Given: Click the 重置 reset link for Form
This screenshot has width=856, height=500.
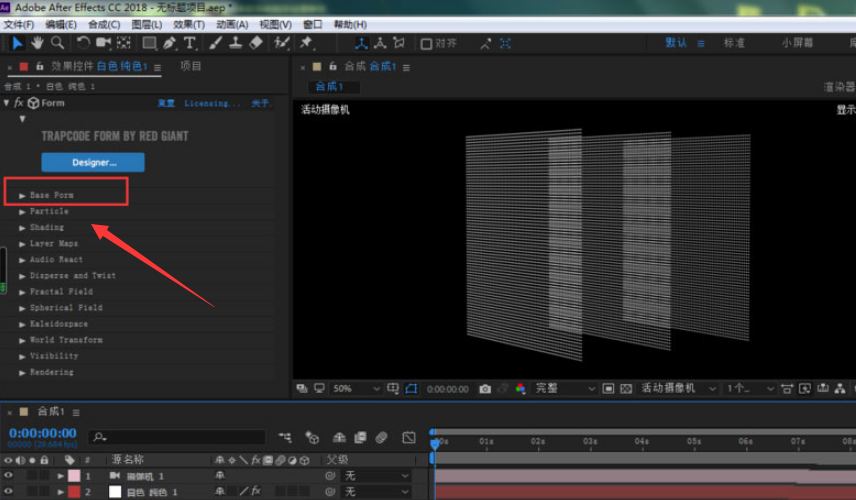Looking at the screenshot, I should 166,103.
